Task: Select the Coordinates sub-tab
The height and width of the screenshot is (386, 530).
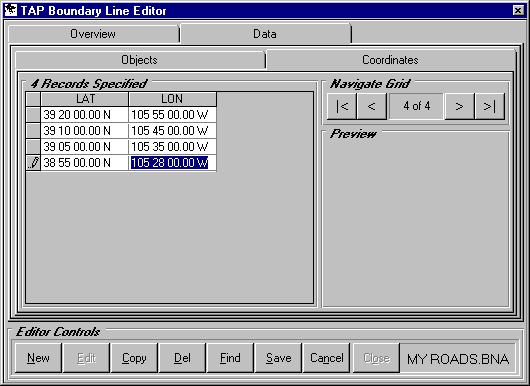Action: (390, 60)
